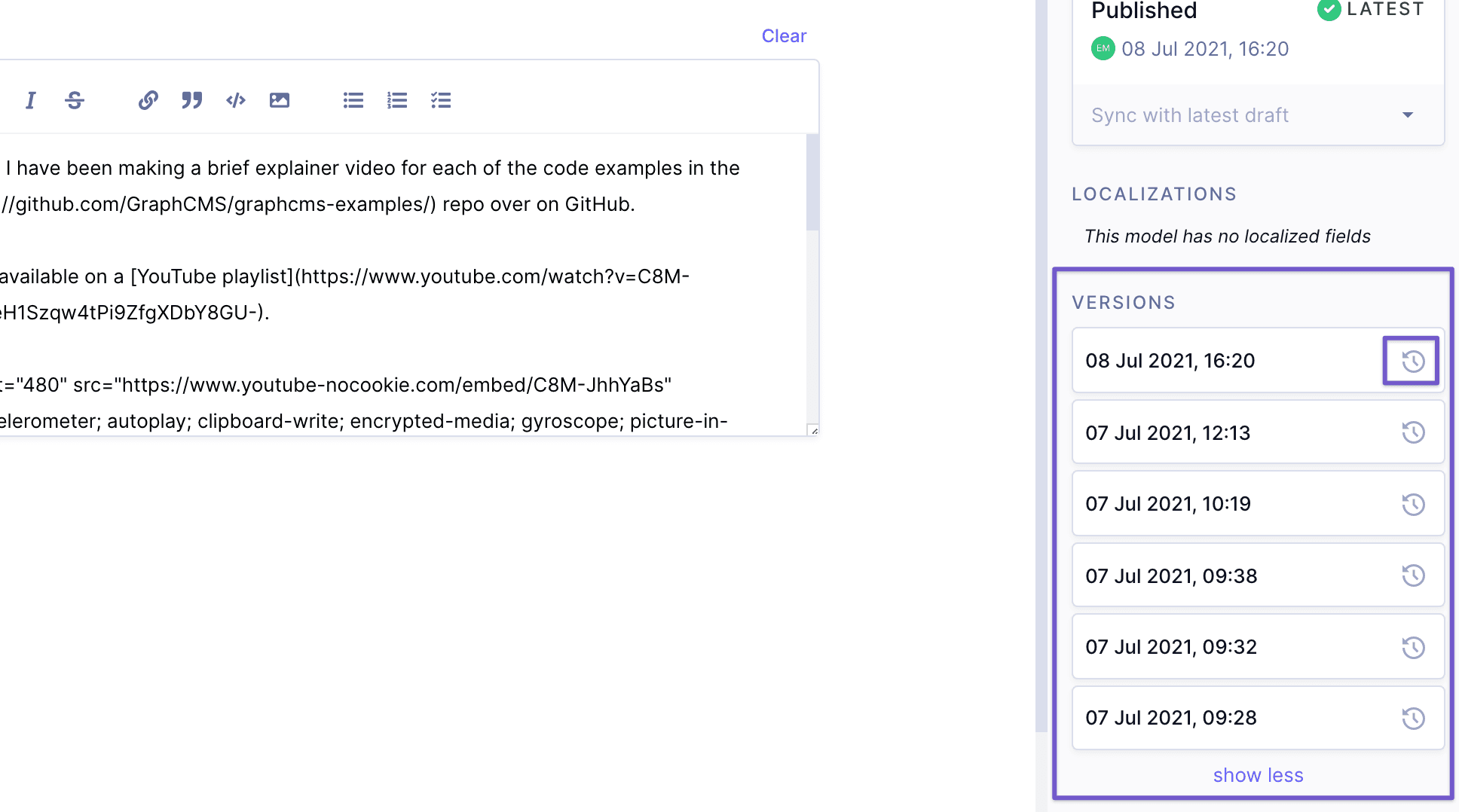
Task: Restore the 07 Jul 2021, 12:13 version
Action: coord(1414,432)
